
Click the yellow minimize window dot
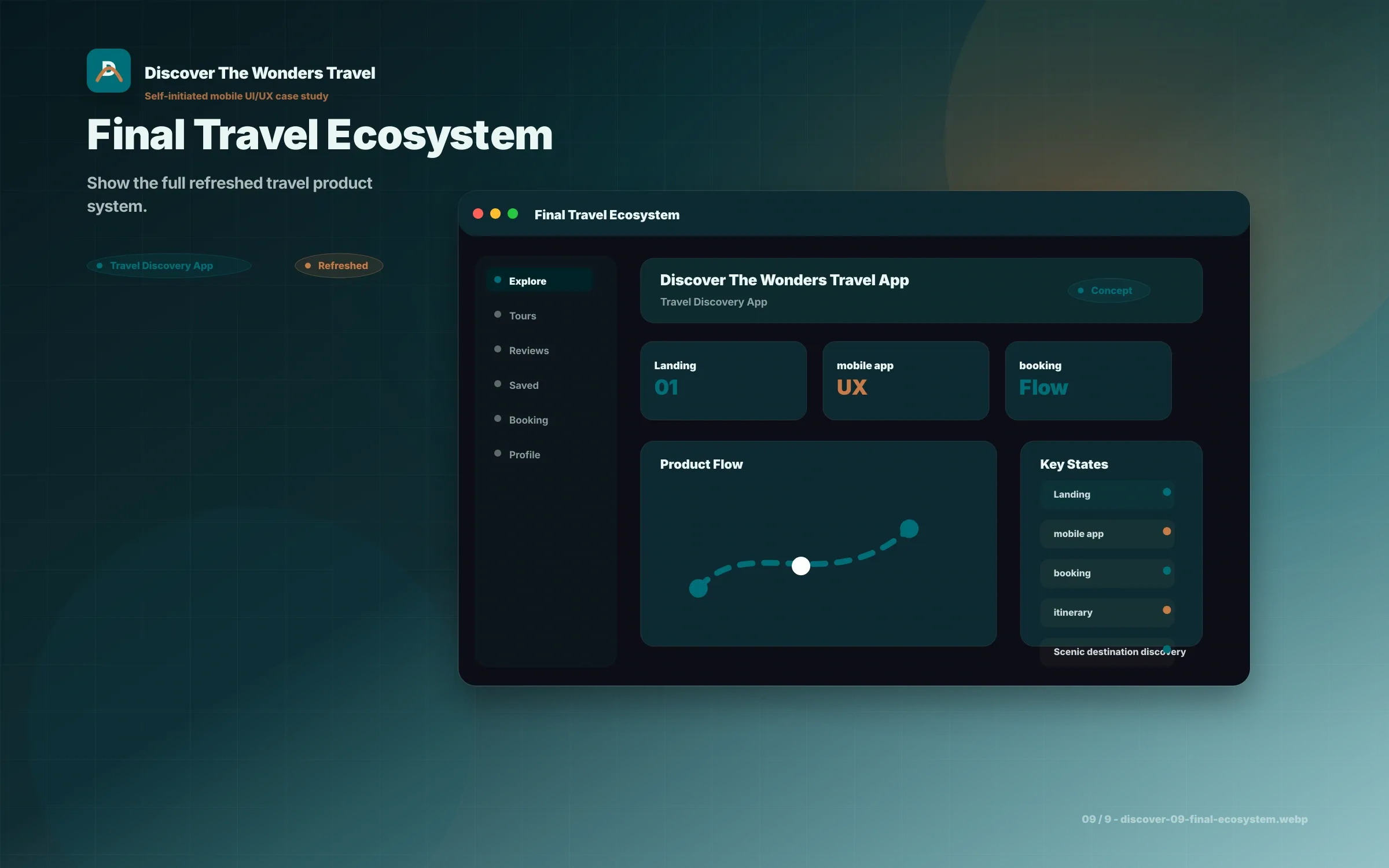(x=495, y=214)
